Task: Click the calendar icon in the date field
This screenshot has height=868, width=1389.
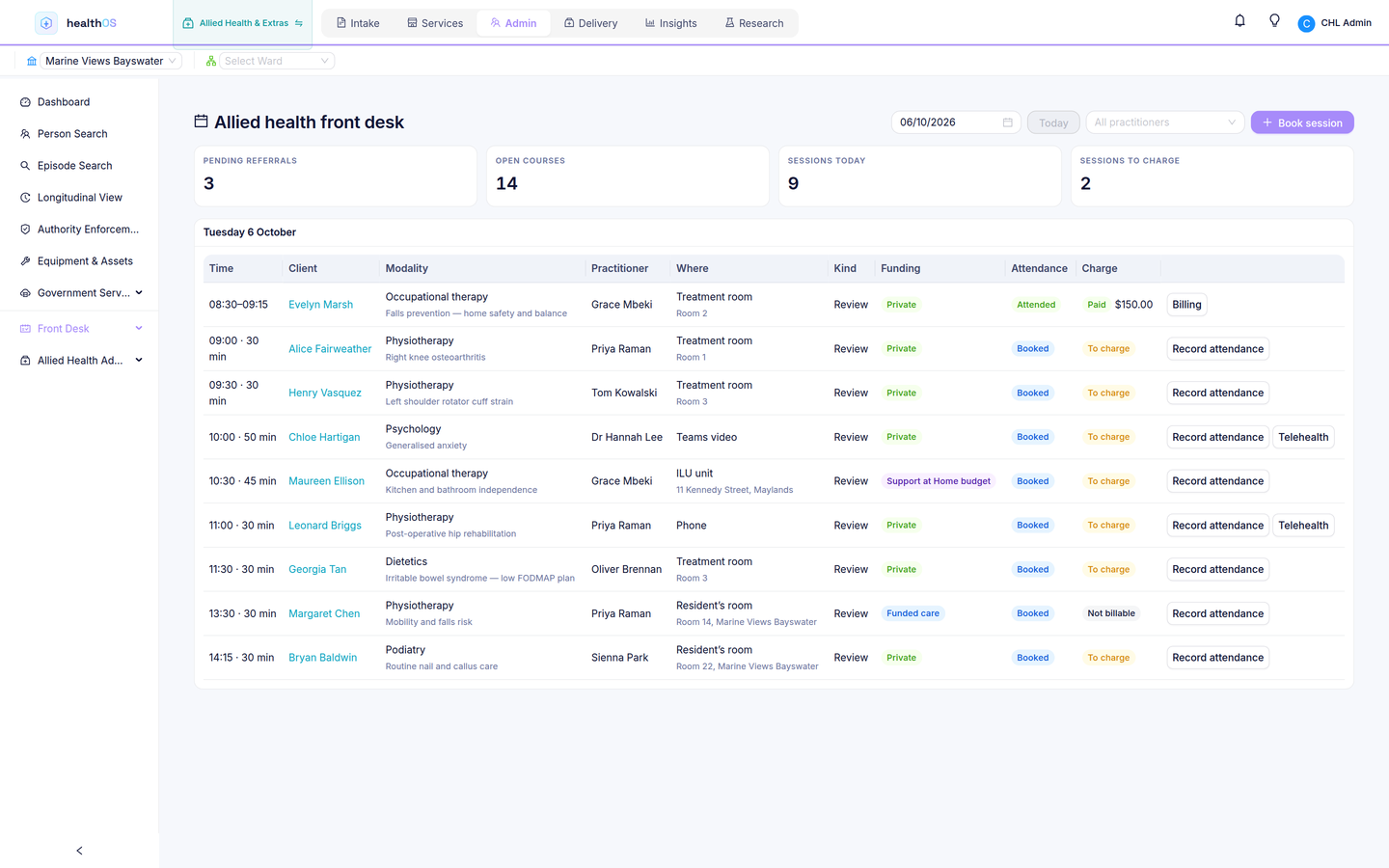Action: pos(1008,122)
